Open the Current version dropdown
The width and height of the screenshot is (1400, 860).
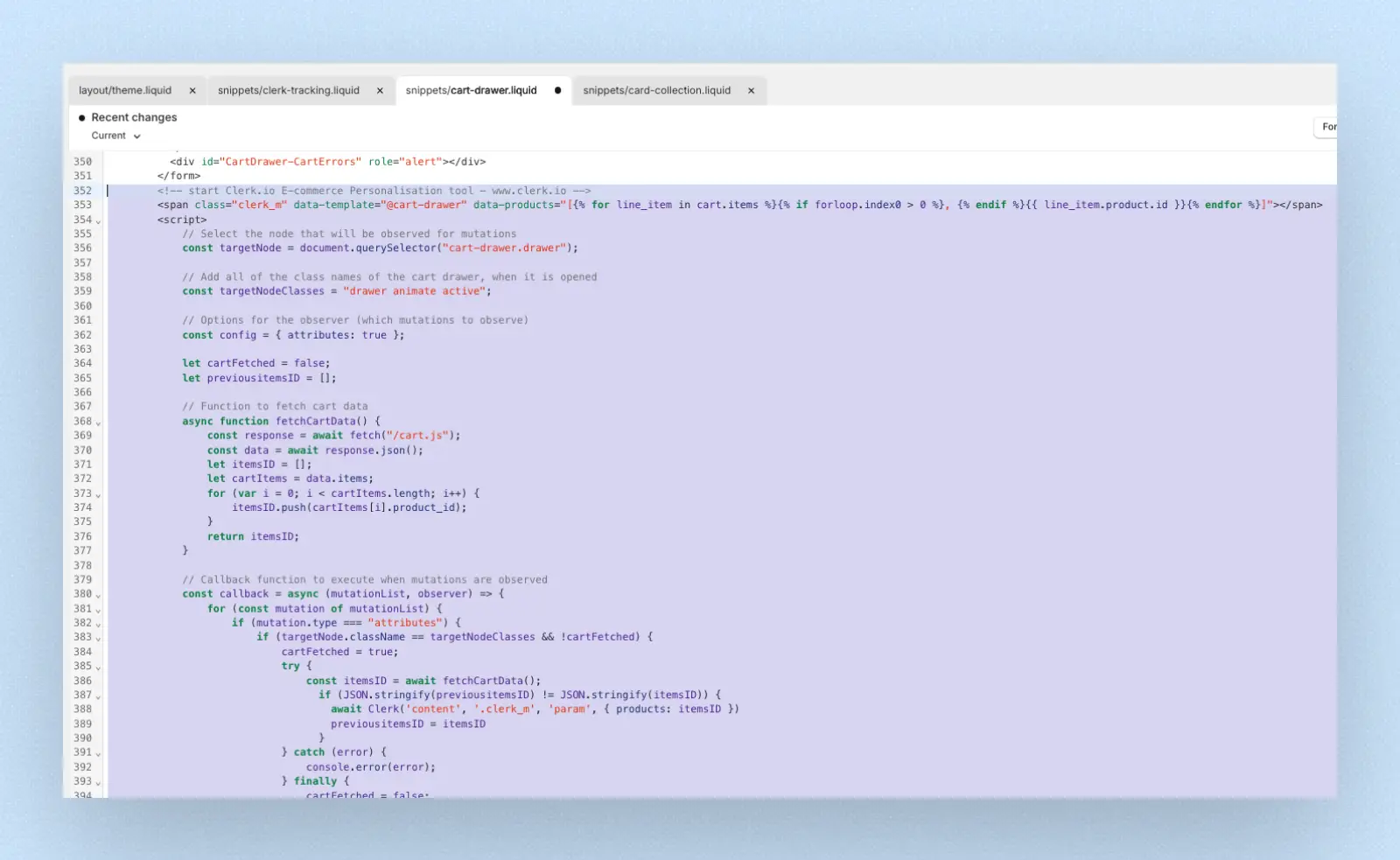pos(115,136)
